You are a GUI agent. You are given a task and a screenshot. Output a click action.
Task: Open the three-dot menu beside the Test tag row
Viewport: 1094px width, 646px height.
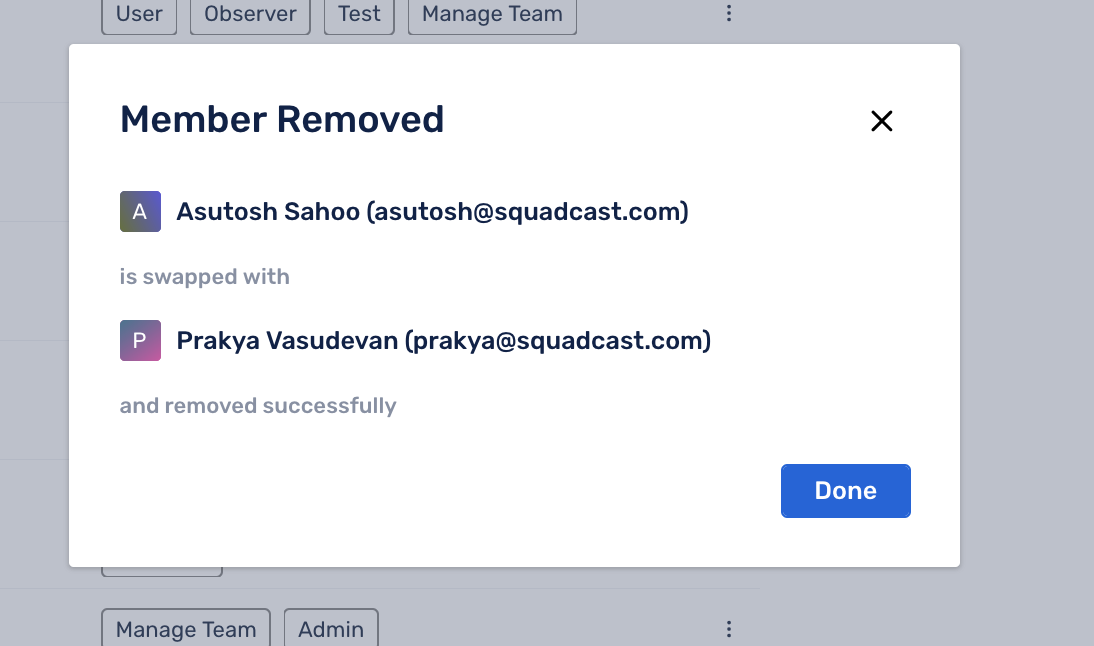(729, 14)
